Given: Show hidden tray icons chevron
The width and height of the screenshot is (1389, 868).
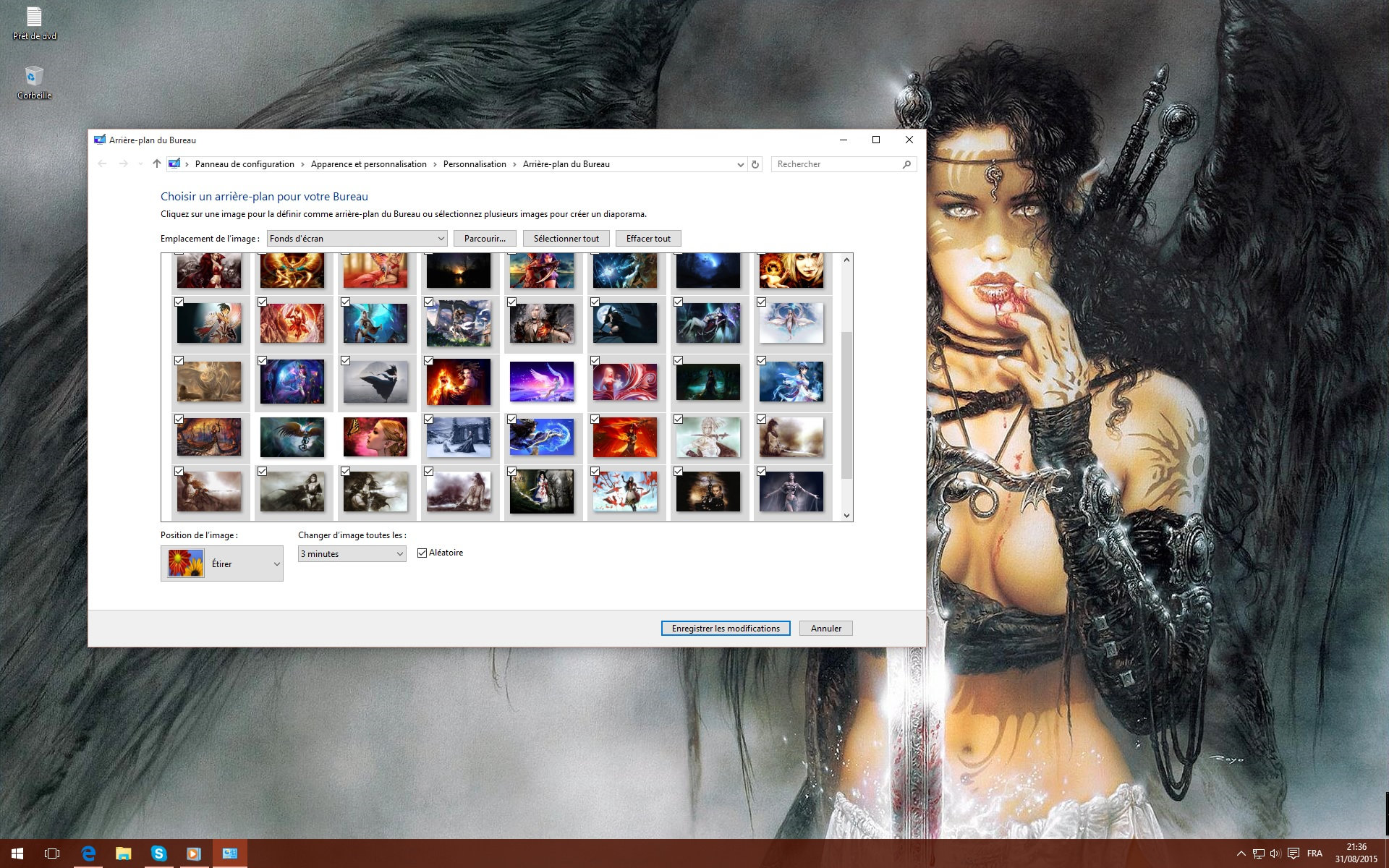Looking at the screenshot, I should tap(1241, 854).
